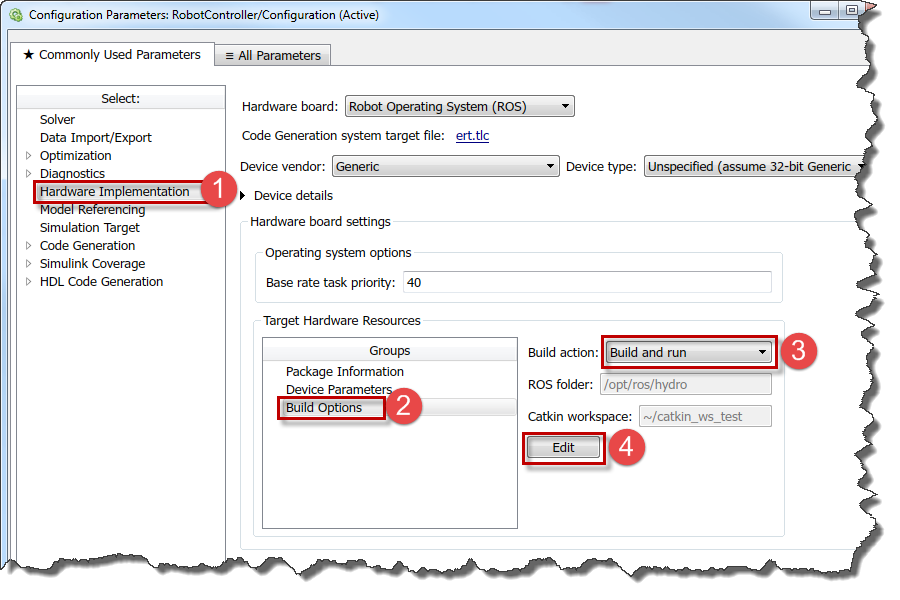900x600 pixels.
Task: Expand the Optimization tree node arrow
Action: pyautogui.click(x=29, y=156)
